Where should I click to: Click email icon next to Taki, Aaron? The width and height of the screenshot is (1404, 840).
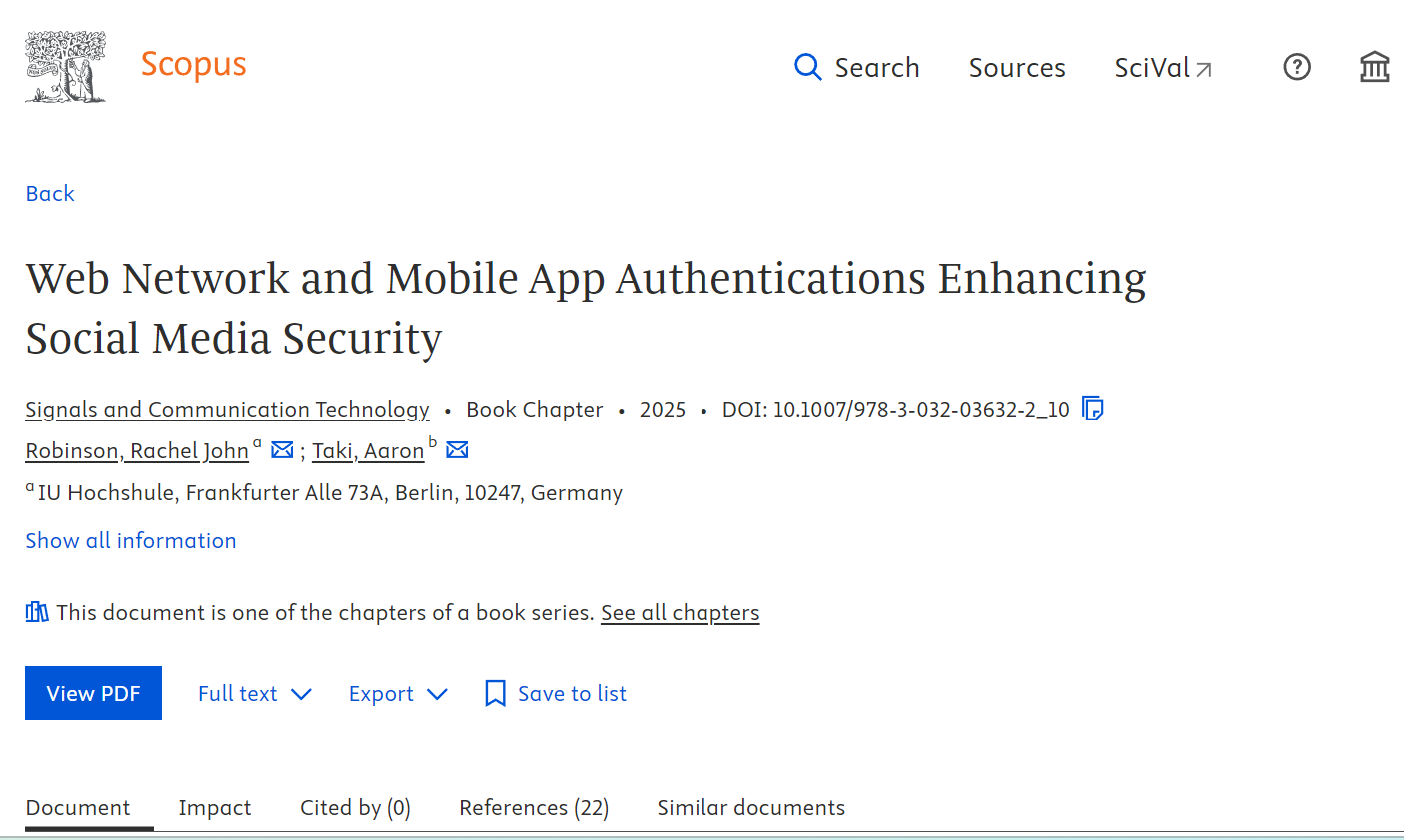pos(457,450)
